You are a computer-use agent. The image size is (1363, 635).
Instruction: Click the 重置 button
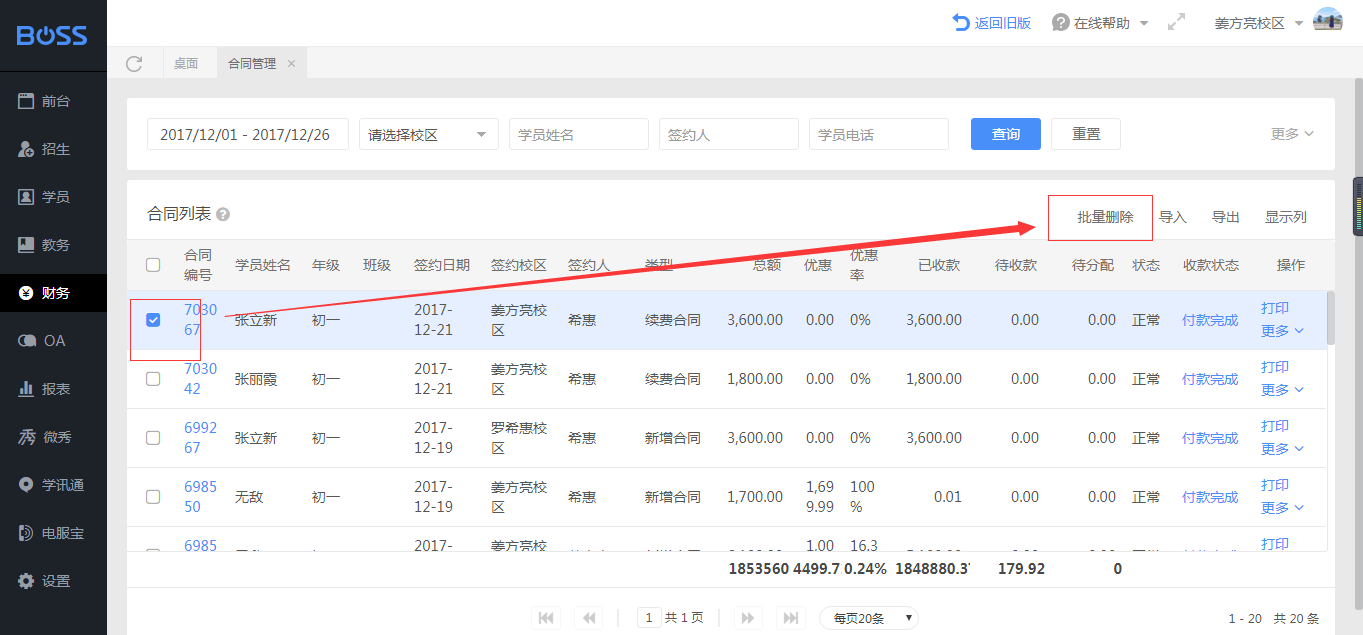click(x=1086, y=134)
